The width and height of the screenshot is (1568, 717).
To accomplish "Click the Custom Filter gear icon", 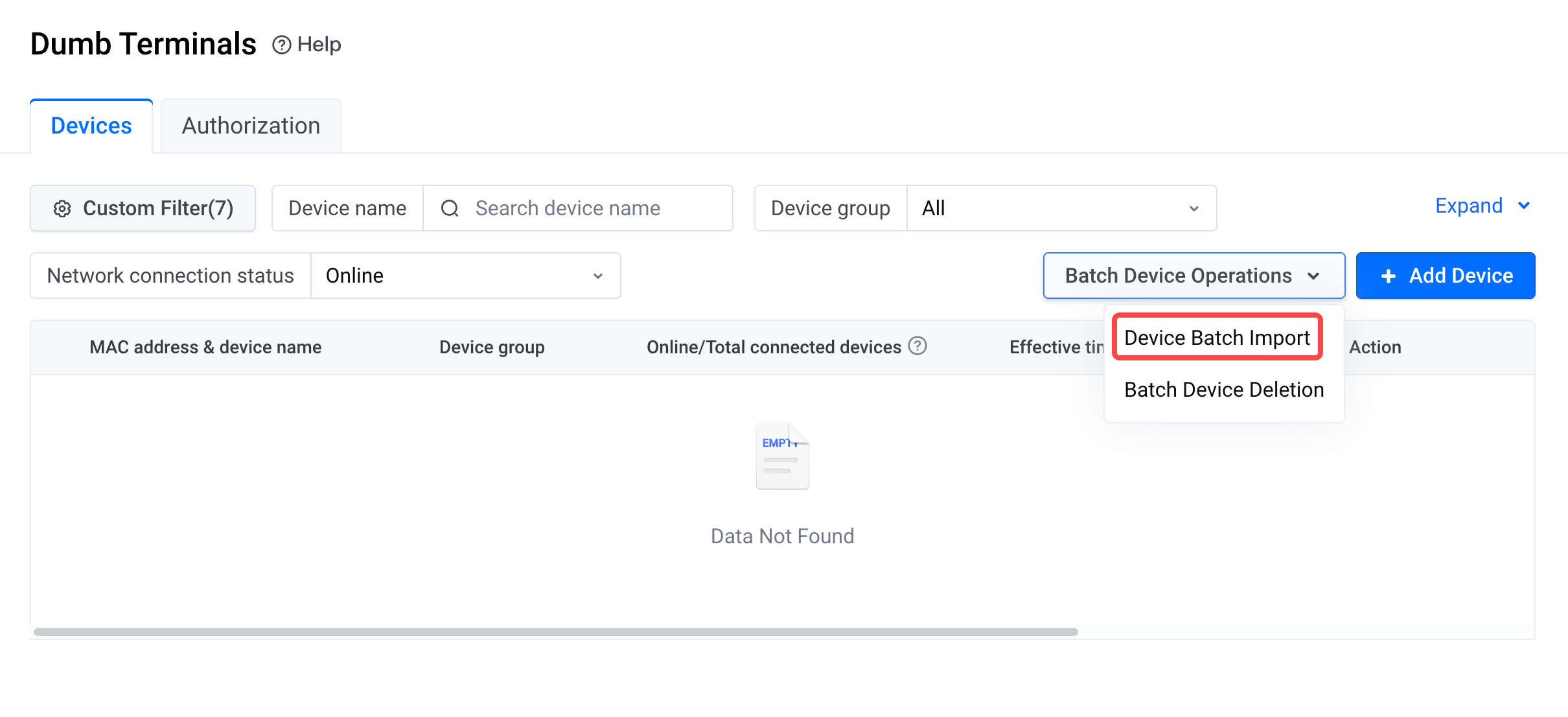I will (x=62, y=209).
